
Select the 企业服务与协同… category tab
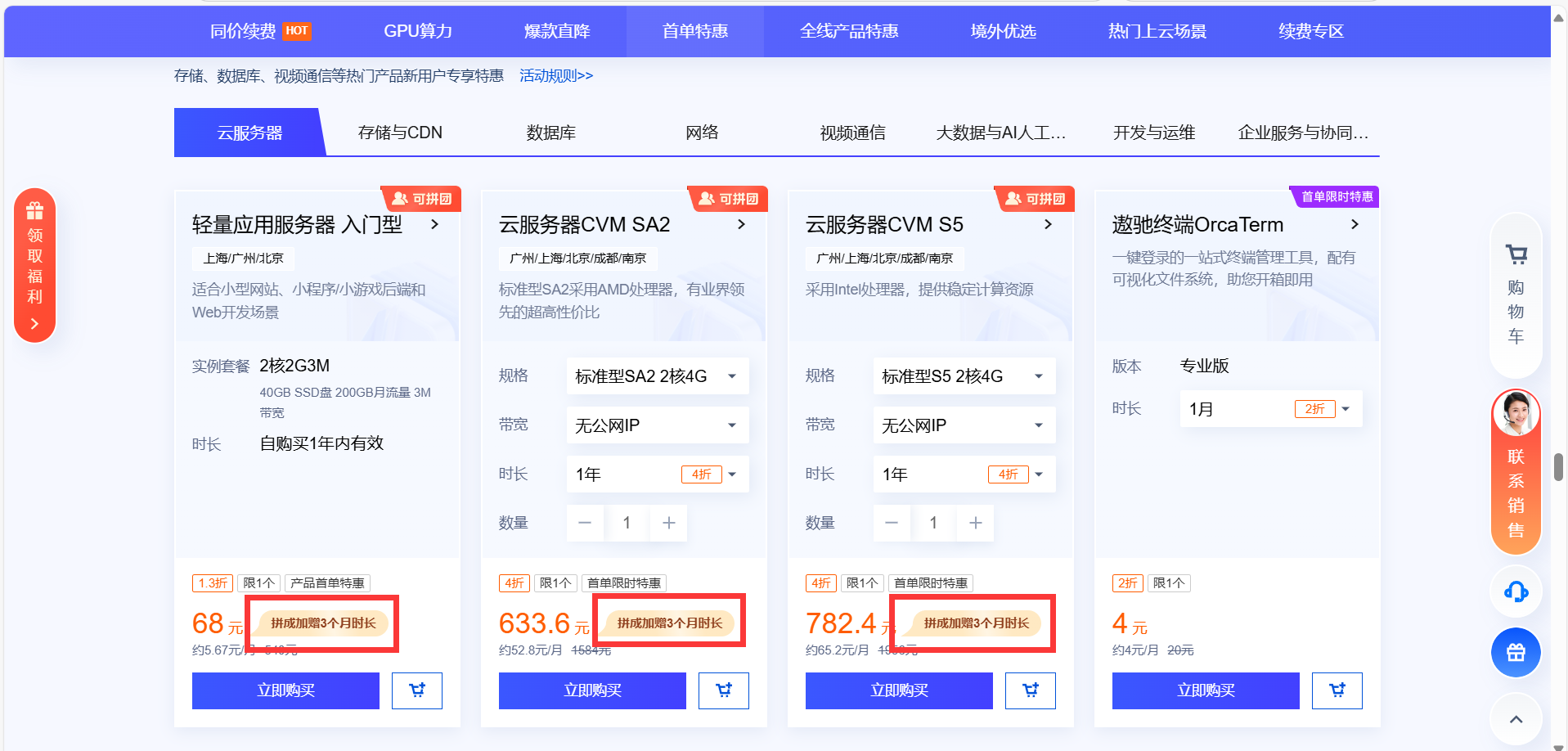click(1304, 133)
